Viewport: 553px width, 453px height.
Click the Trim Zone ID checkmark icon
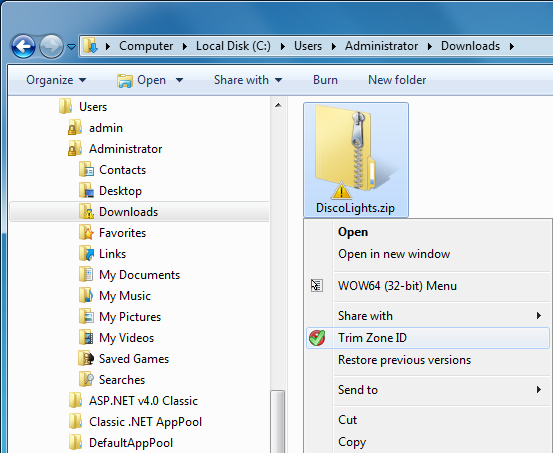[x=317, y=338]
